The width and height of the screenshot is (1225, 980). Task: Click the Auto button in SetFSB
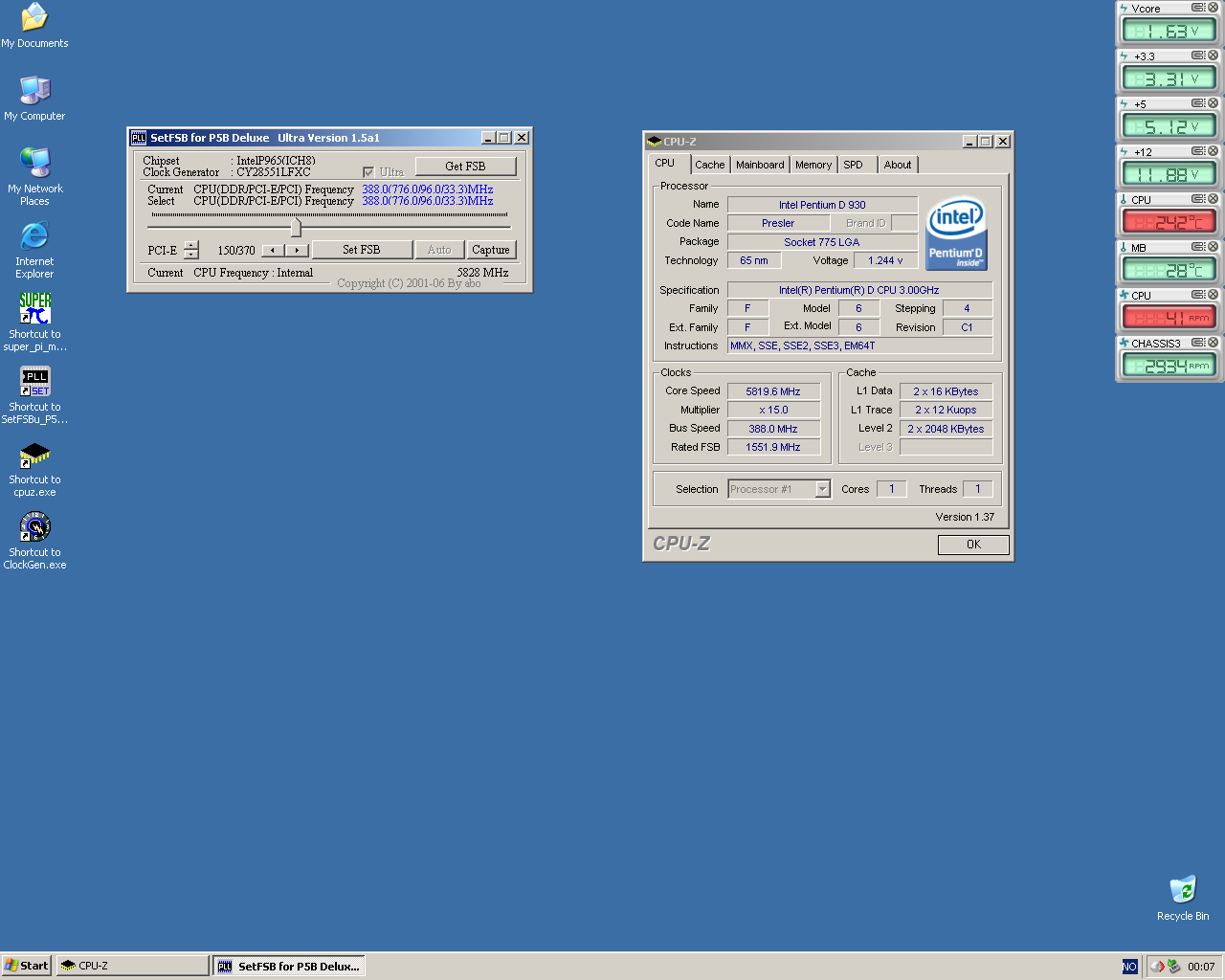pos(439,250)
